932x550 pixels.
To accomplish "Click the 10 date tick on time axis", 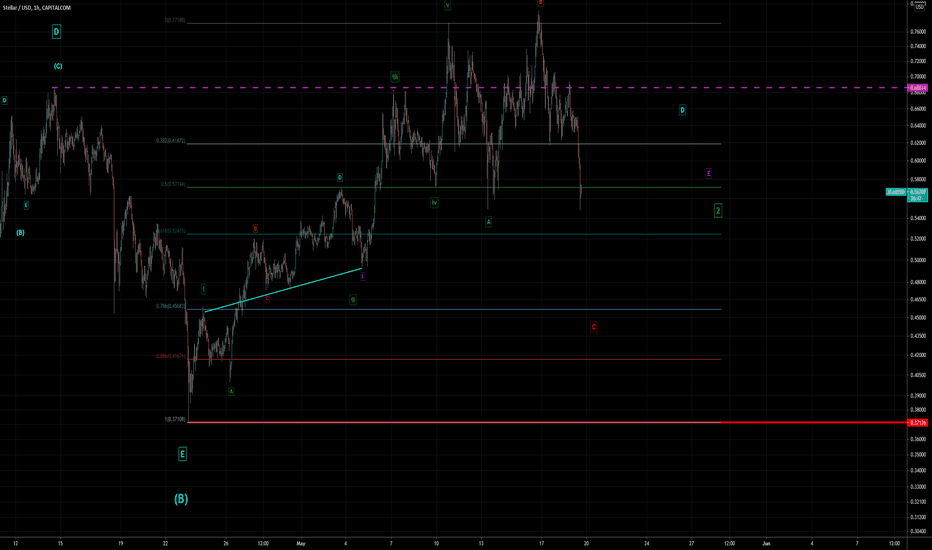I will pyautogui.click(x=436, y=543).
